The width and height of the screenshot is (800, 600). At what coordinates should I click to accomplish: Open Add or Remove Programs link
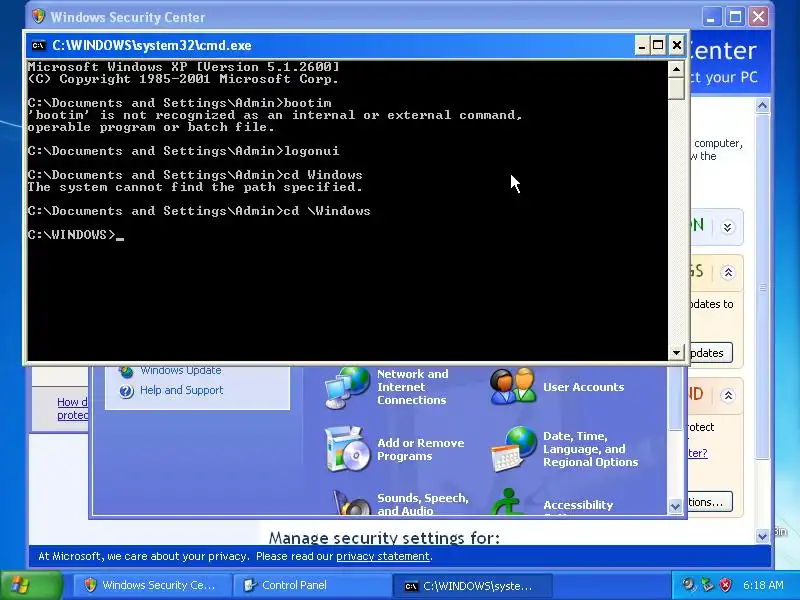[420, 449]
